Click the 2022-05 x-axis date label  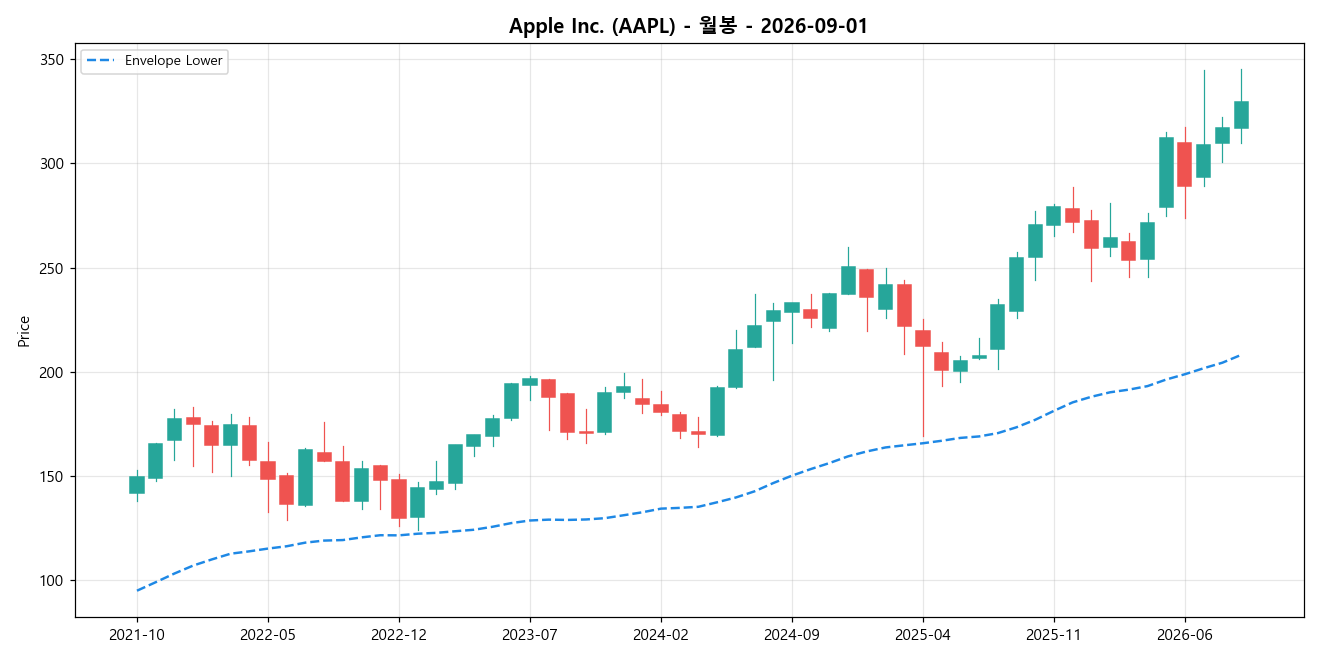tap(268, 634)
